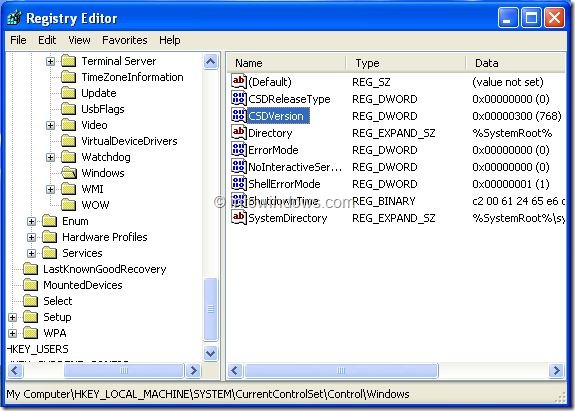Image resolution: width=575 pixels, height=411 pixels.
Task: Select the HKEY_USERS root key
Action: click(38, 349)
